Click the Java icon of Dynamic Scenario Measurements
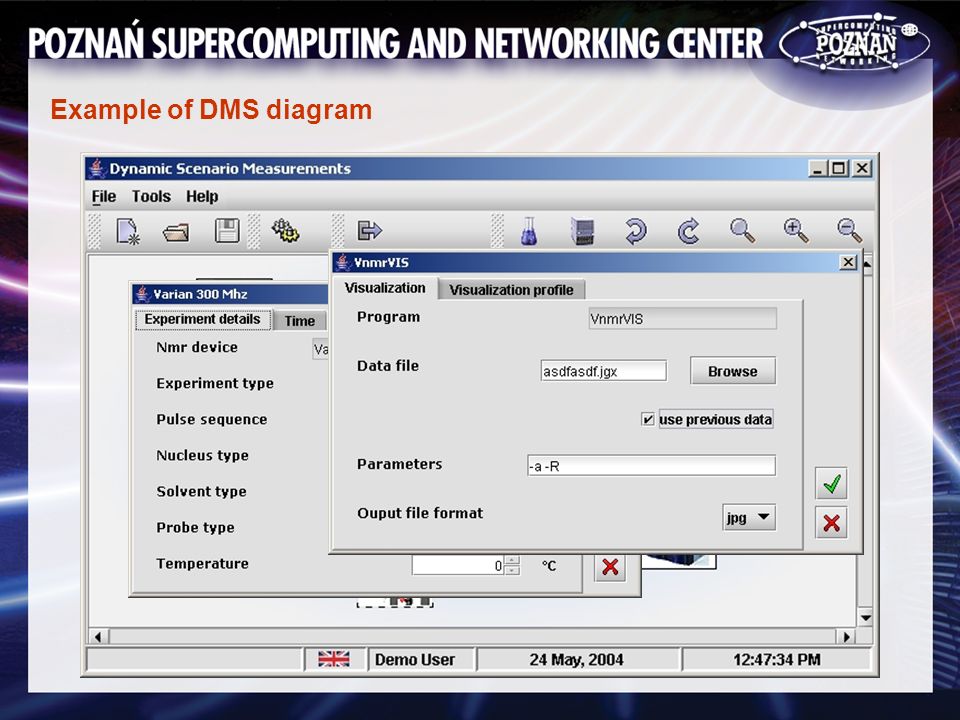 (x=96, y=168)
